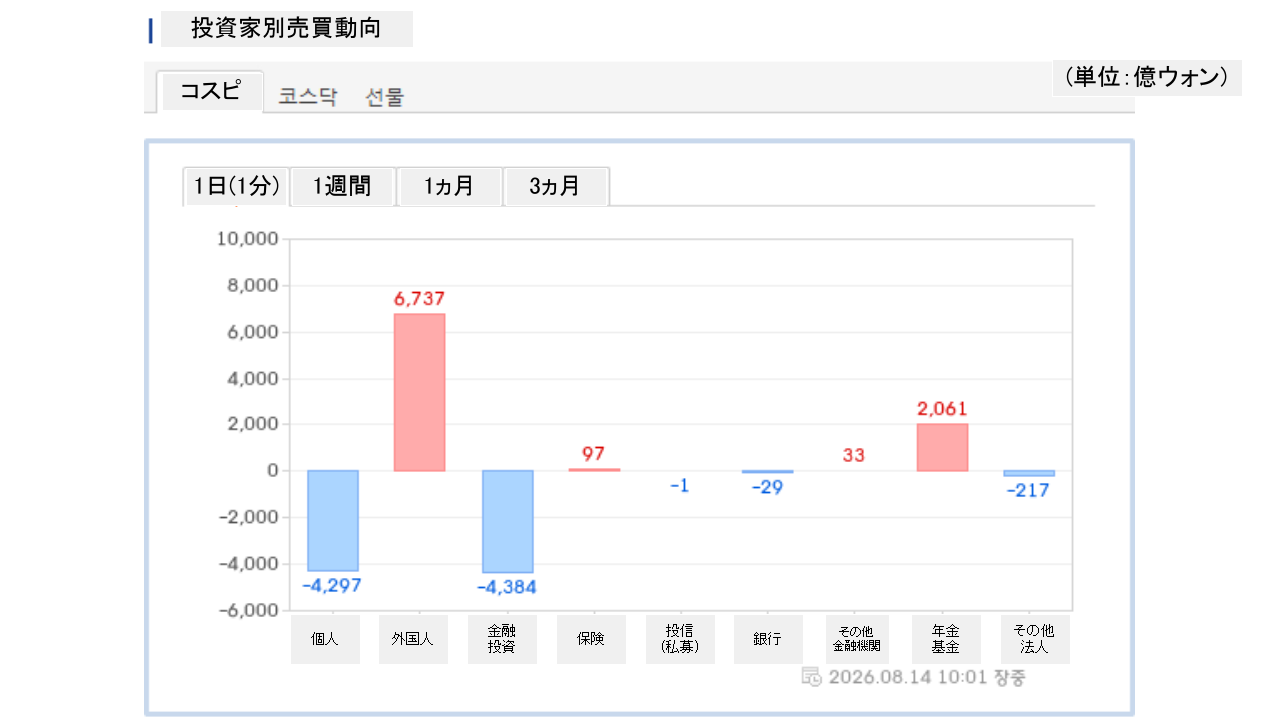Click the -29 value label
This screenshot has width=1280, height=720.
click(x=768, y=487)
